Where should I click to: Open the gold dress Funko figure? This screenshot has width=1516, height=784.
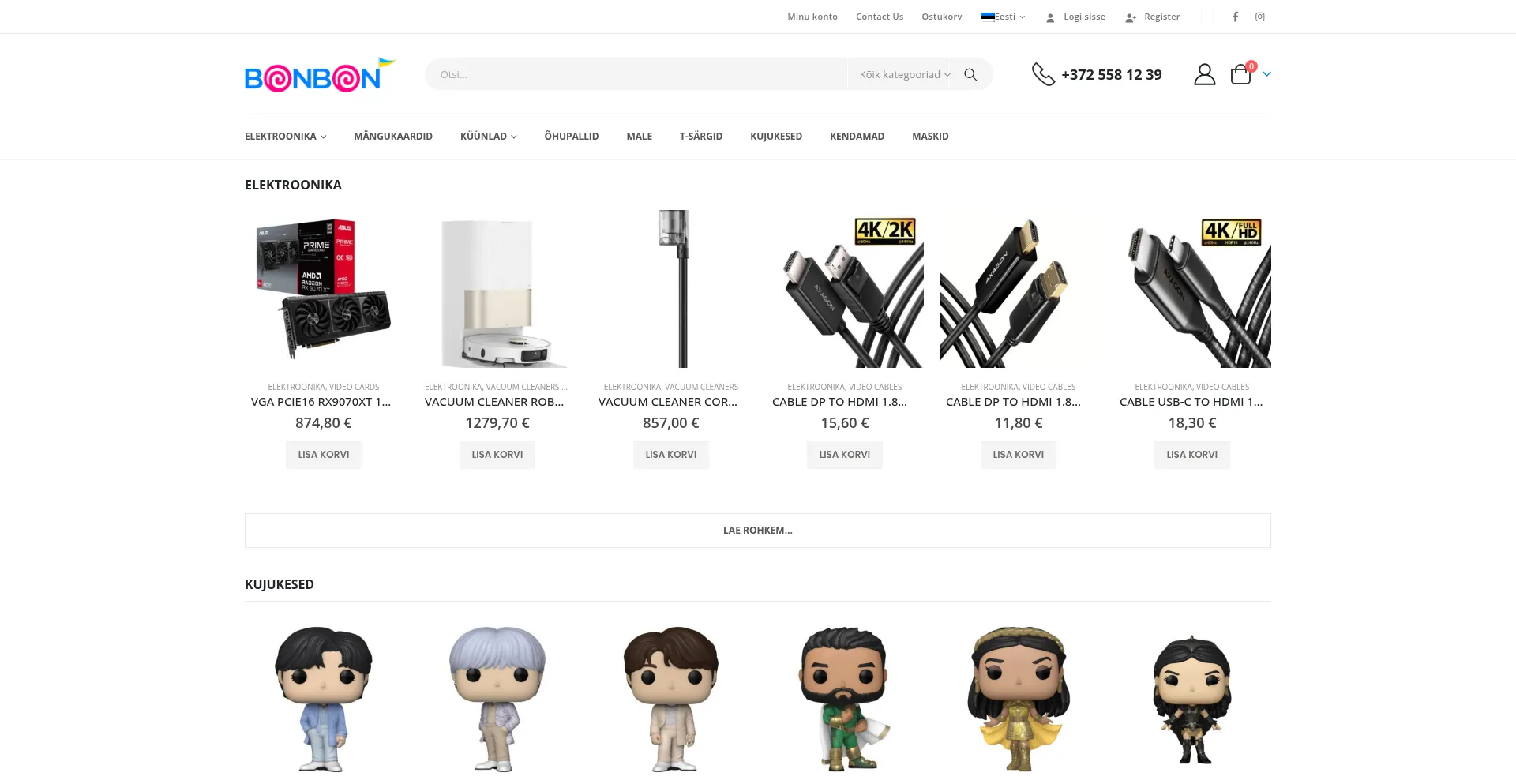click(1019, 699)
